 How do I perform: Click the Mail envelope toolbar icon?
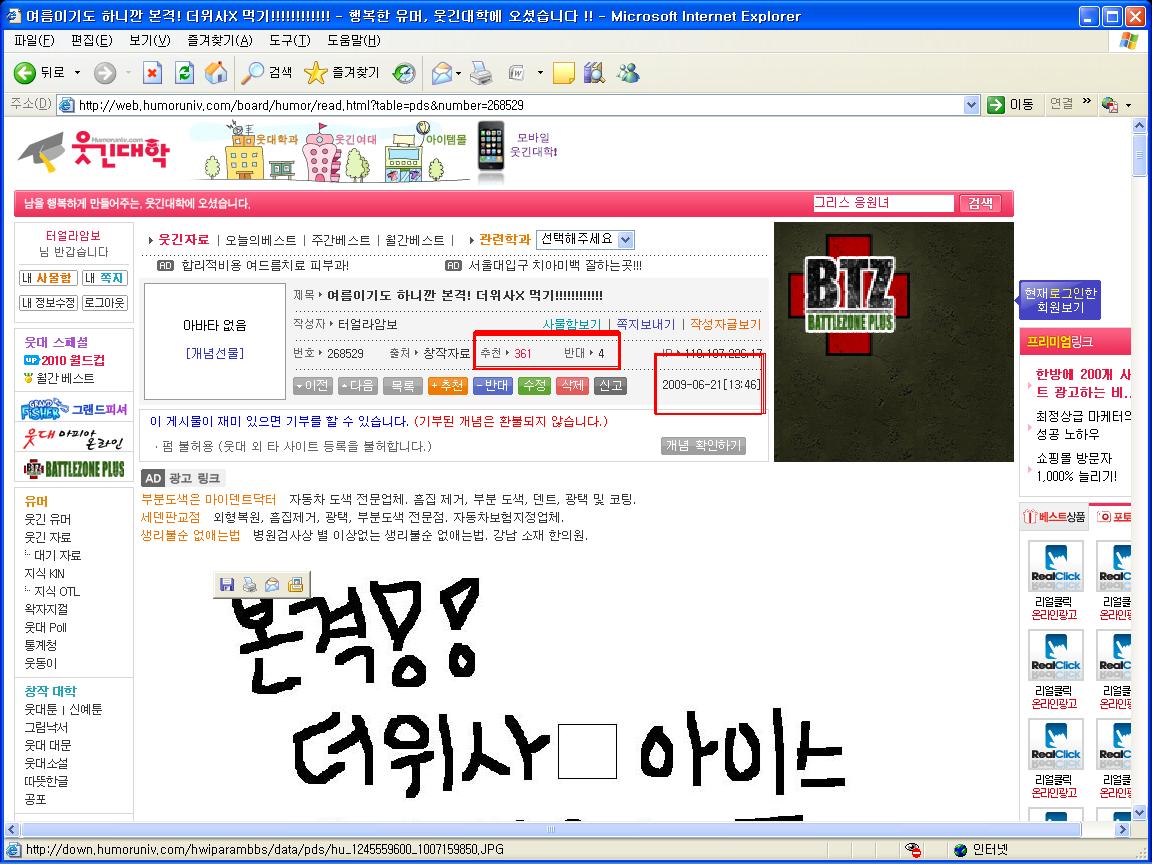tap(442, 73)
